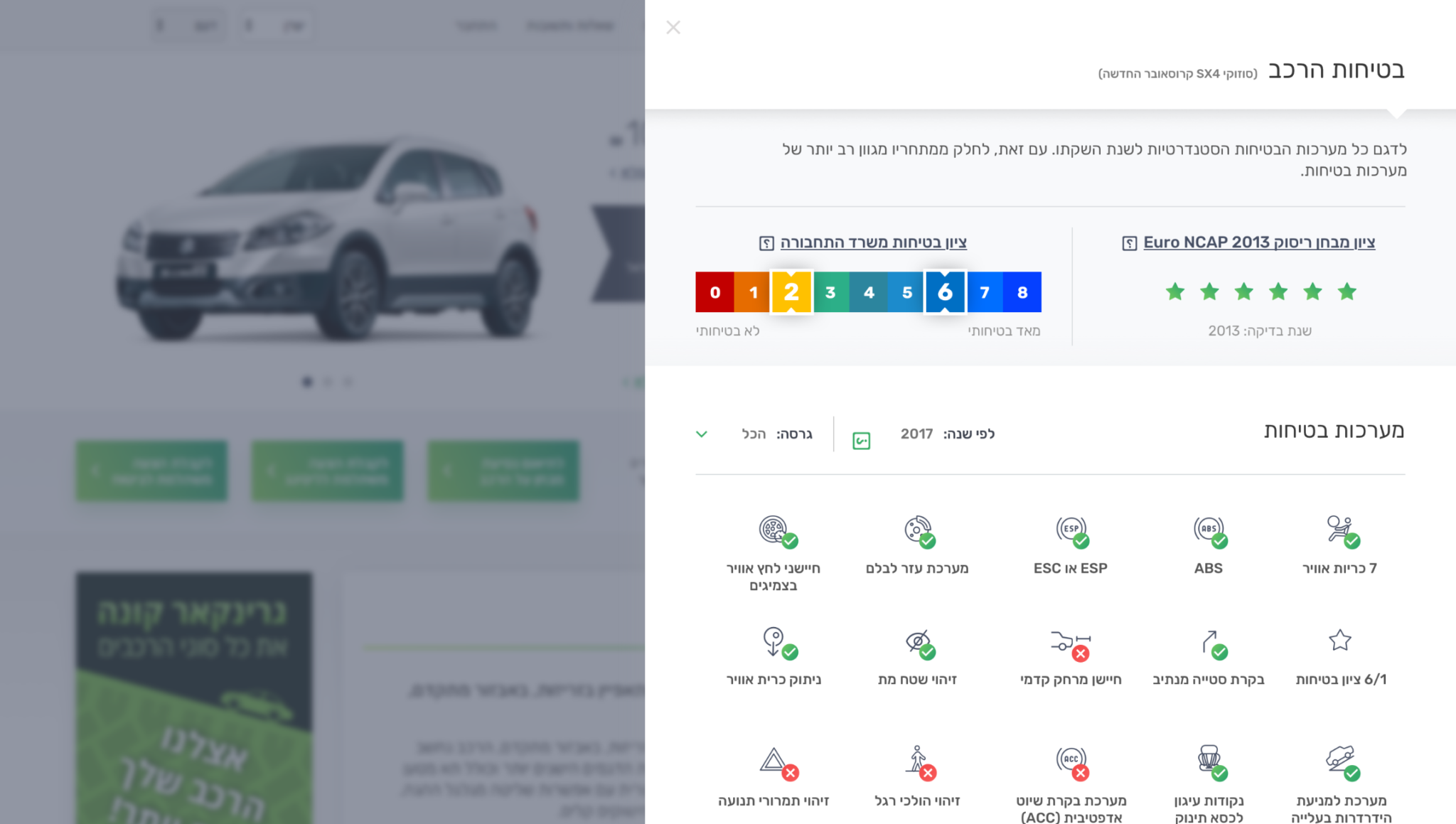The image size is (1456, 824).
Task: Click the traffic sign recognition icon
Action: [777, 763]
